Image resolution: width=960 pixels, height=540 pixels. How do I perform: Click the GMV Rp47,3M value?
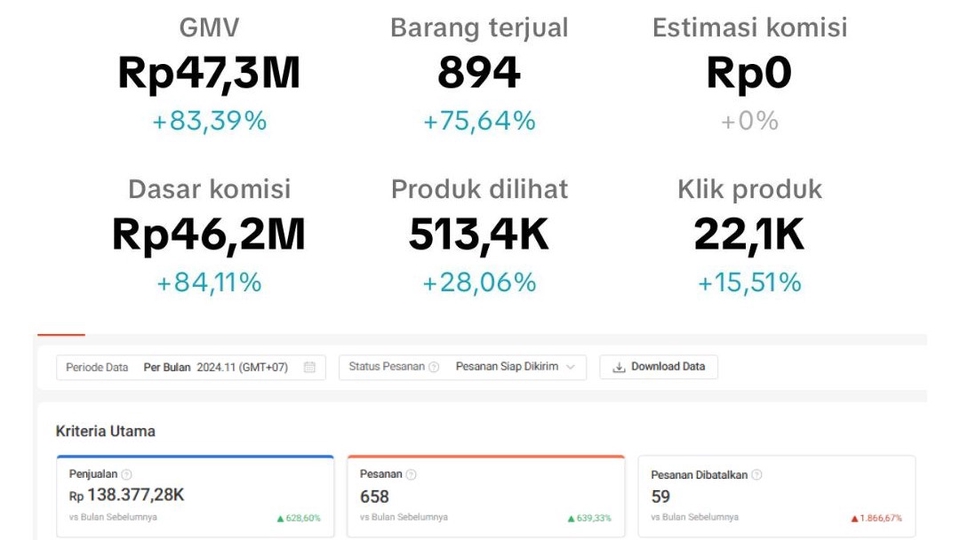pyautogui.click(x=209, y=73)
